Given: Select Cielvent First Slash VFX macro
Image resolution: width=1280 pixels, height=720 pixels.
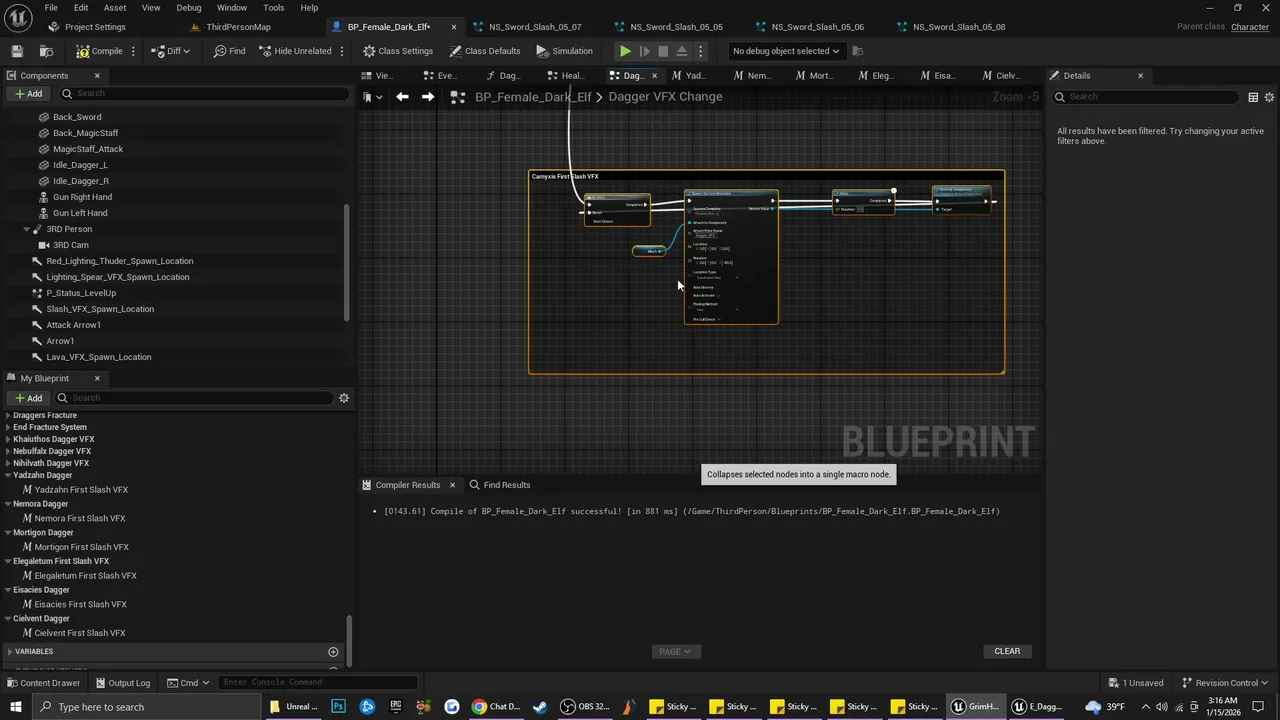Looking at the screenshot, I should pyautogui.click(x=80, y=633).
